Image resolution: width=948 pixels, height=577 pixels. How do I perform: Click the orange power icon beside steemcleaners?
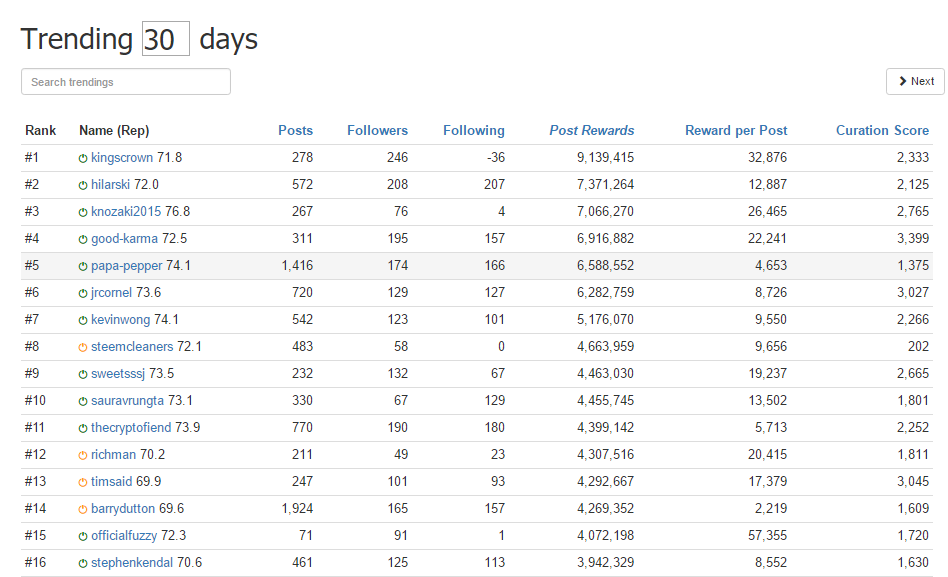83,347
